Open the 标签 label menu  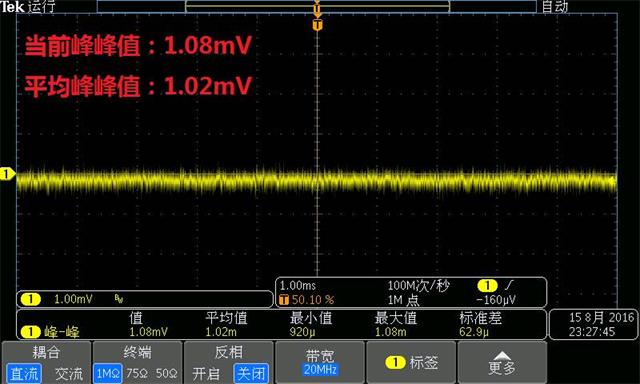tap(411, 362)
